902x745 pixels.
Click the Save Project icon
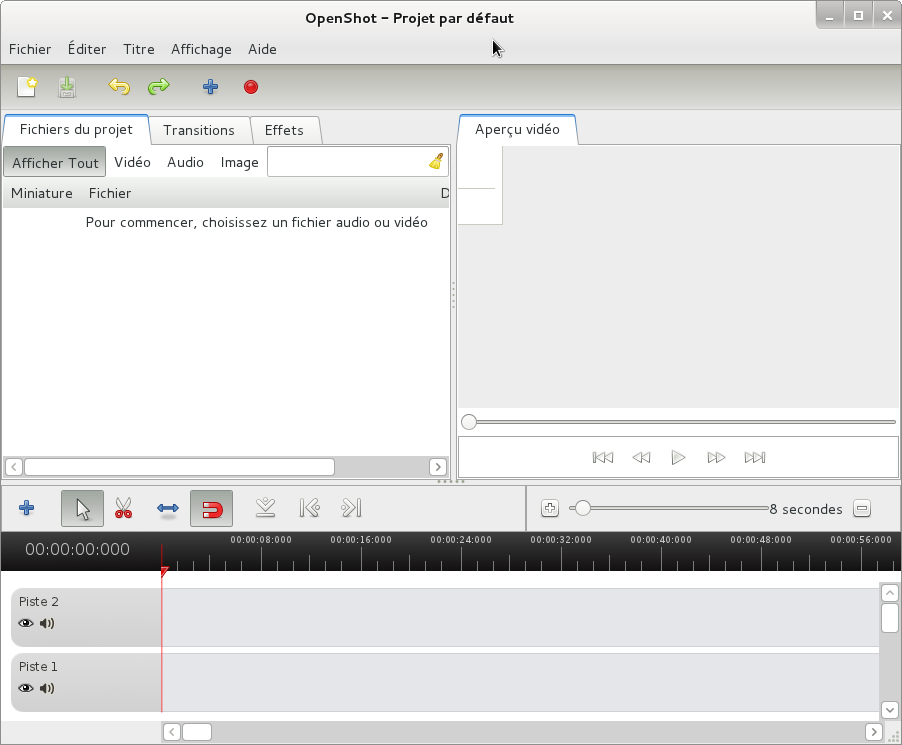point(67,87)
